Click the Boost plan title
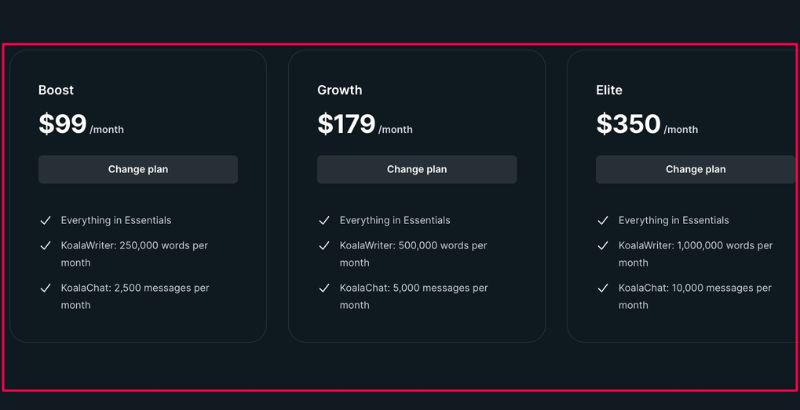The image size is (800, 410). (x=56, y=90)
